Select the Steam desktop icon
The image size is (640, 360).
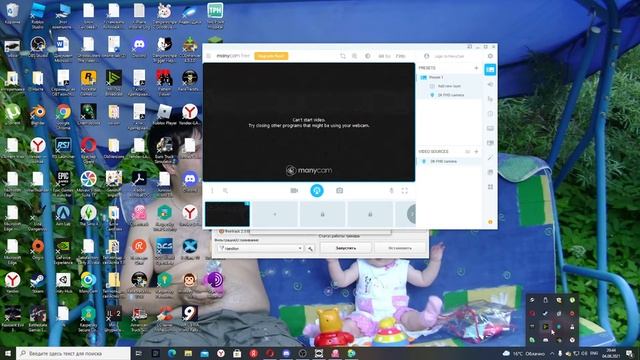38,282
